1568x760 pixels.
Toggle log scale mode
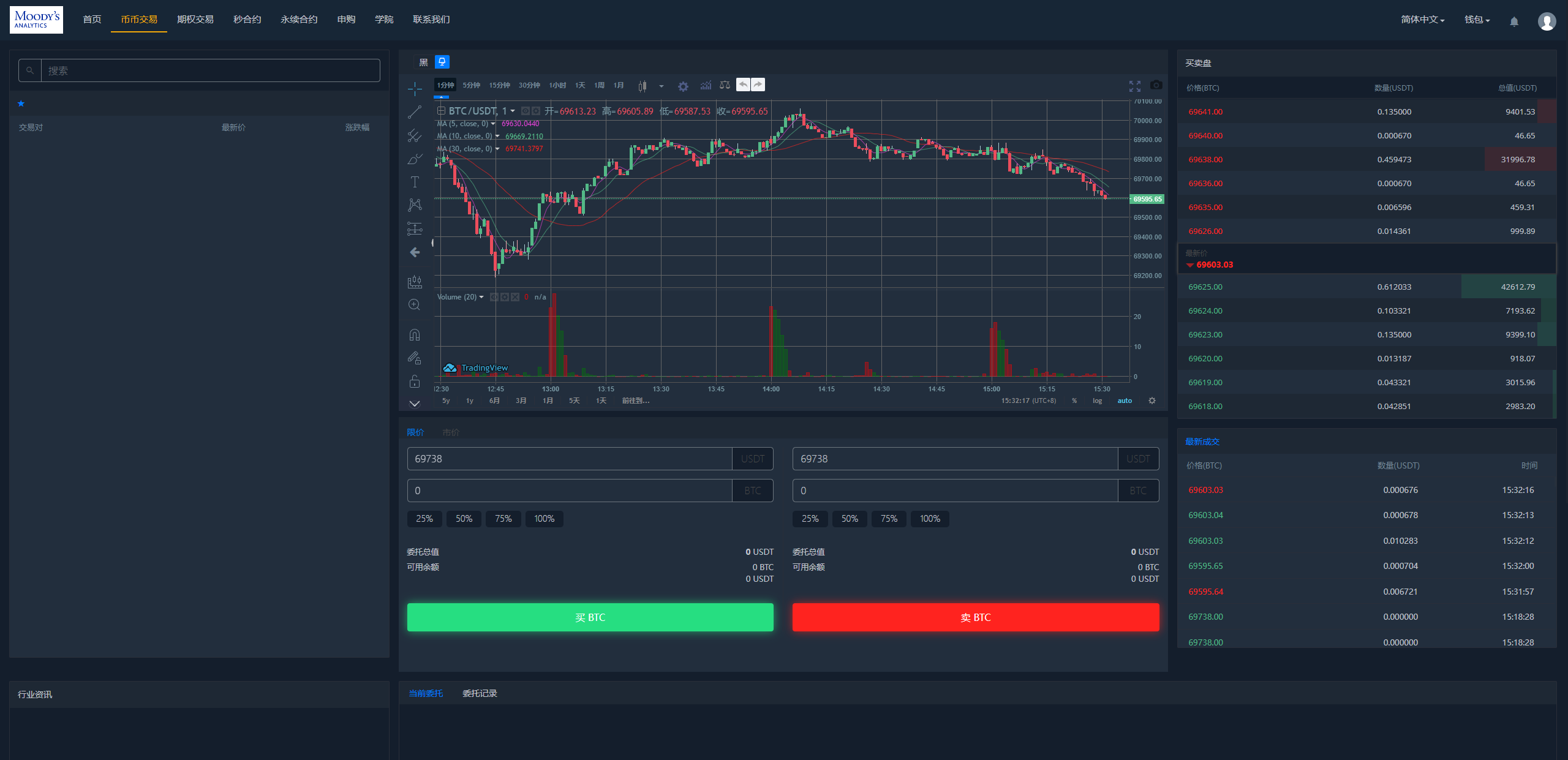[1097, 401]
